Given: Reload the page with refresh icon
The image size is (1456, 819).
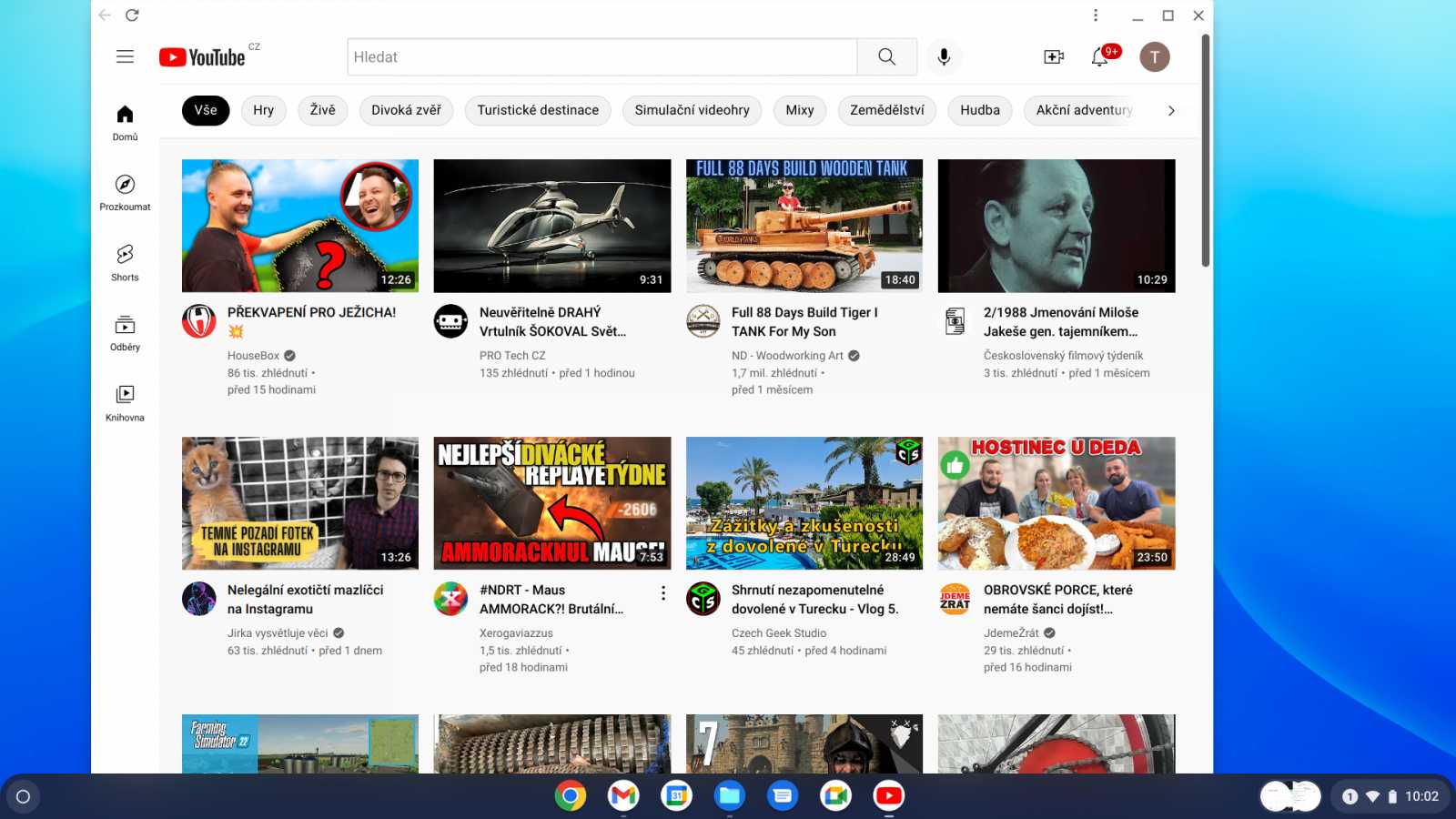Looking at the screenshot, I should [x=132, y=15].
